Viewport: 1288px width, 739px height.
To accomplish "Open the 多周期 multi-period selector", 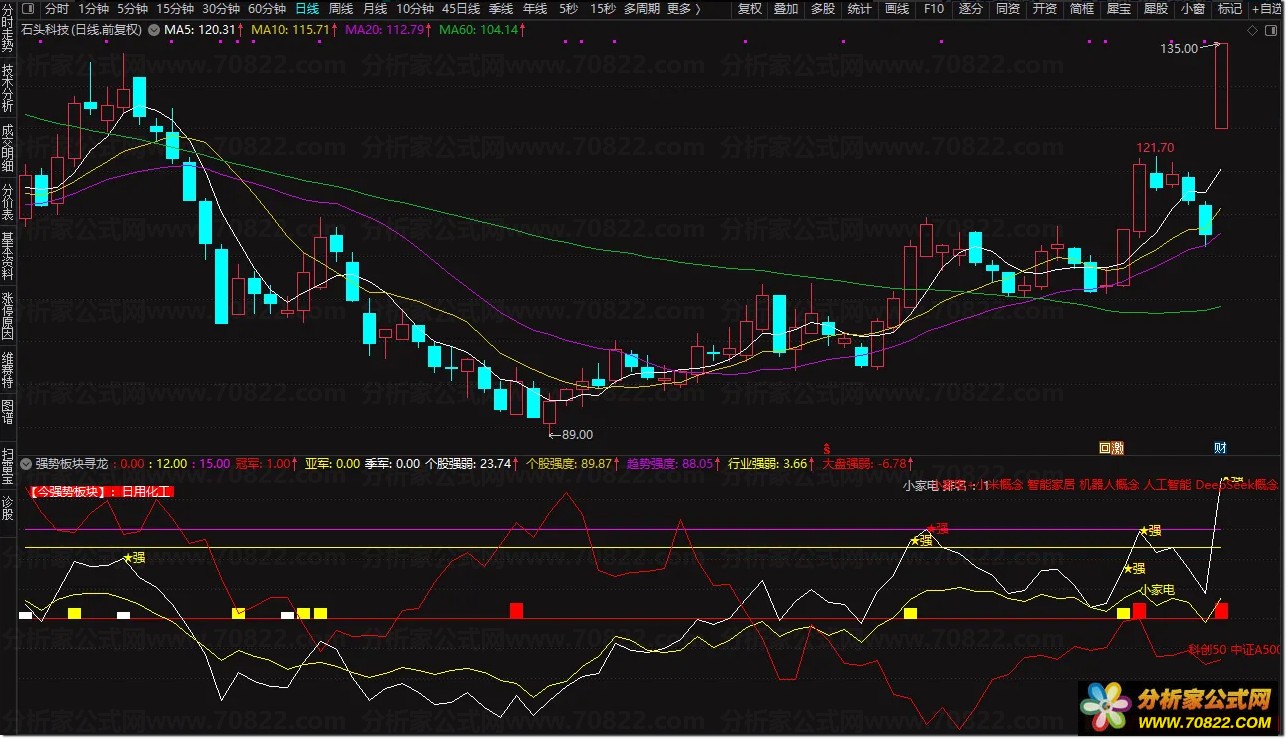I will (x=642, y=8).
